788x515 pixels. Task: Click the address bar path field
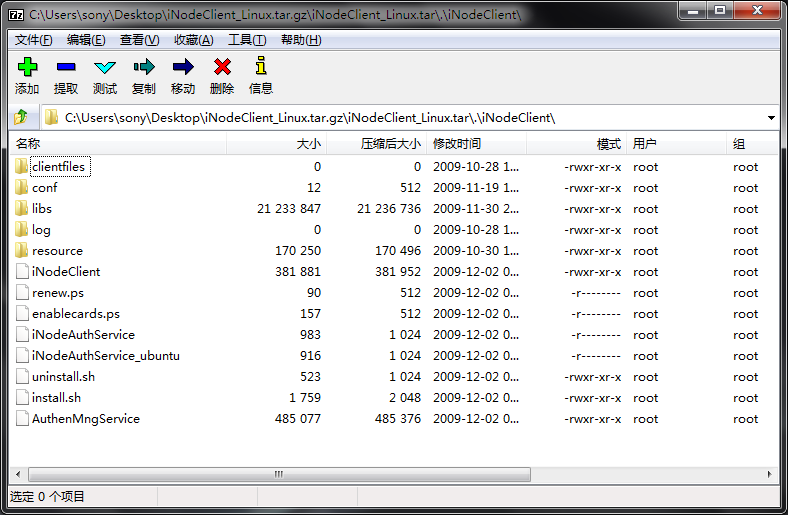coord(402,118)
